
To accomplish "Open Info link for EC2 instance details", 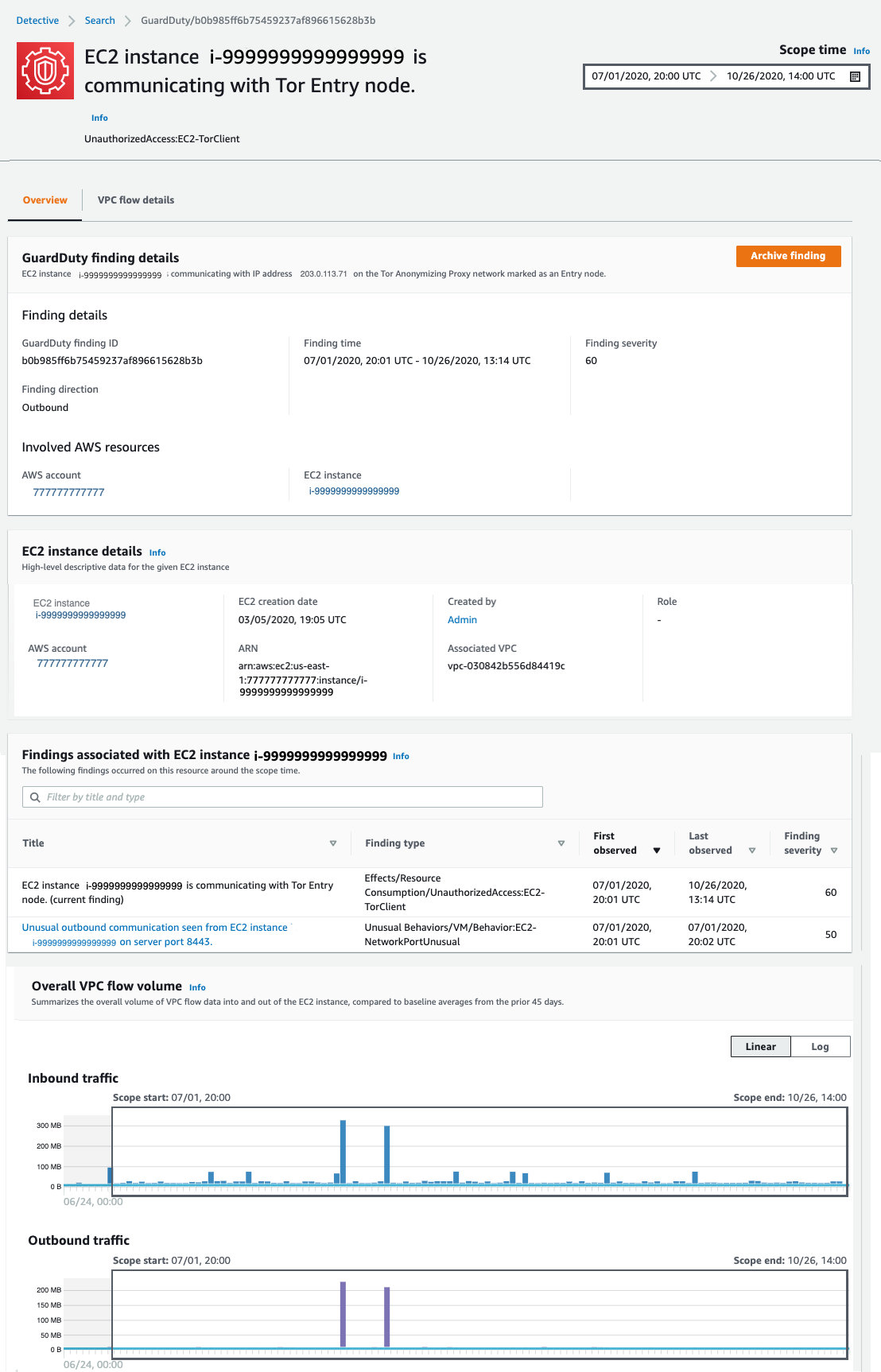I will click(x=157, y=552).
